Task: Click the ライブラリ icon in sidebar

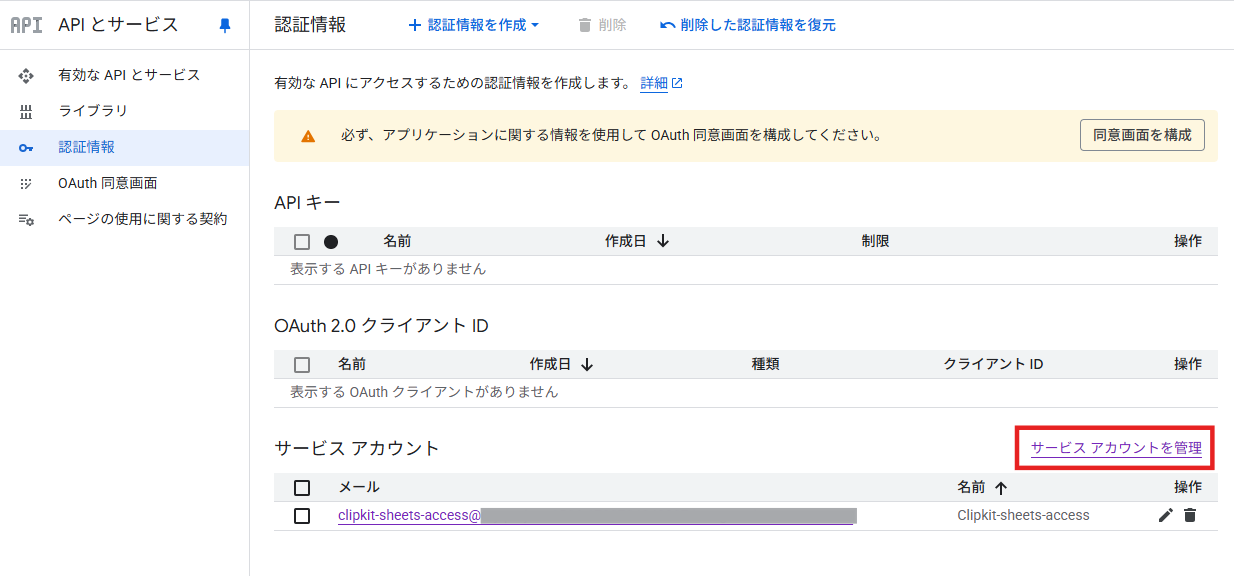Action: (27, 111)
